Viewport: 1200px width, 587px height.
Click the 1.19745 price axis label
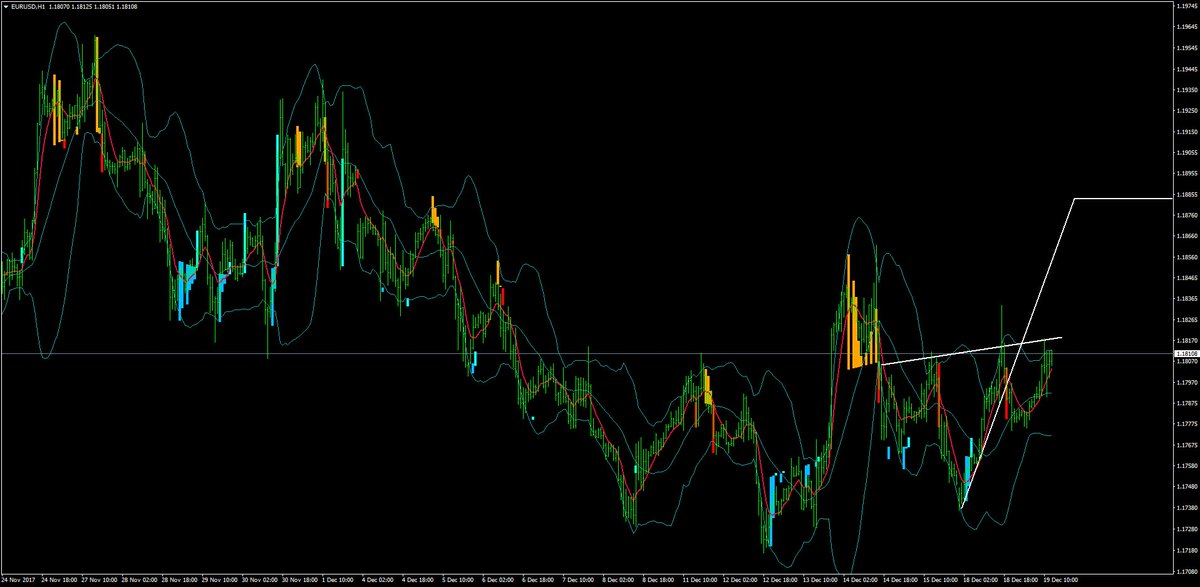click(1186, 6)
